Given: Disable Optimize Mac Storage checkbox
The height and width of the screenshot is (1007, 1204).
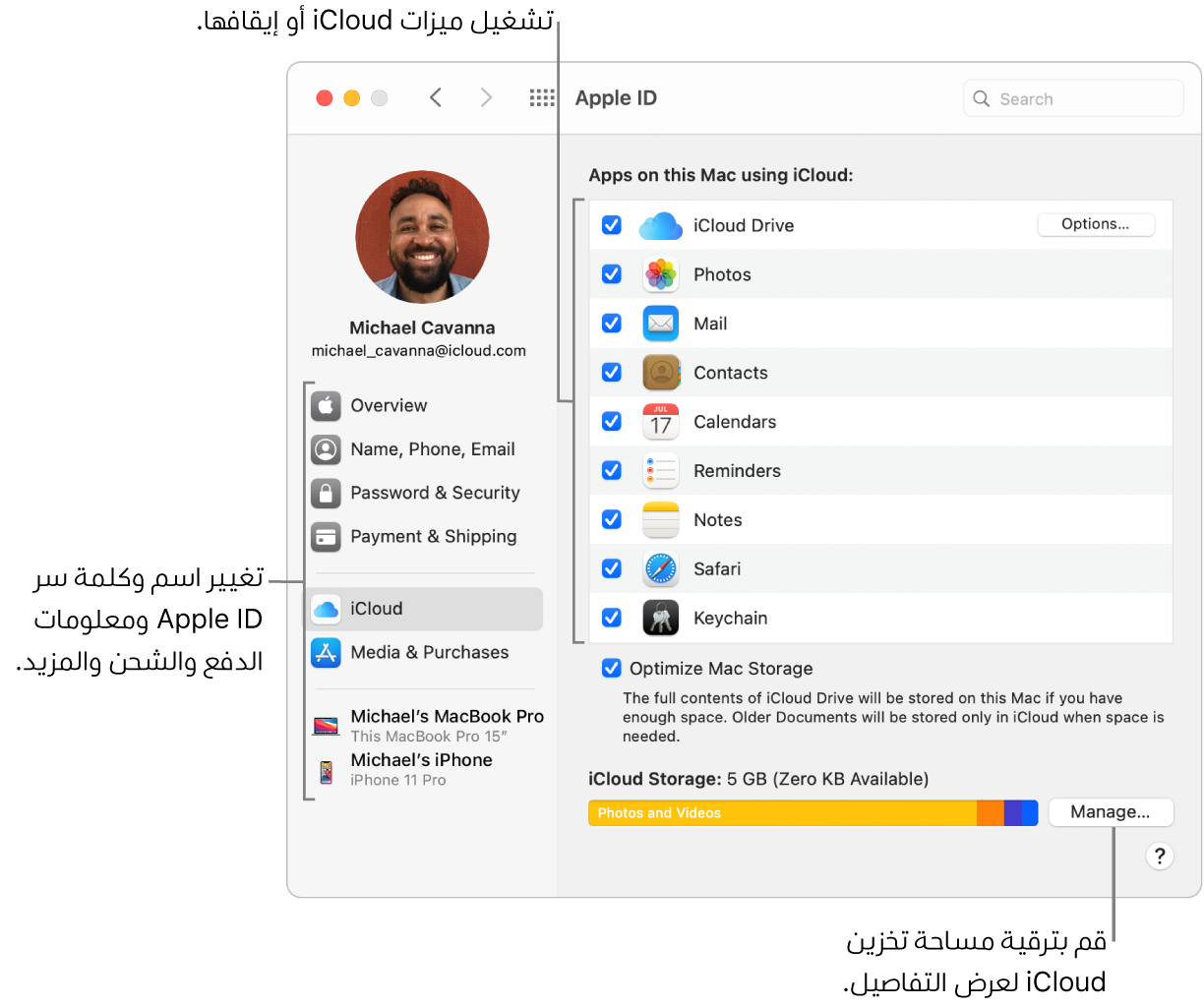Looking at the screenshot, I should tap(612, 669).
